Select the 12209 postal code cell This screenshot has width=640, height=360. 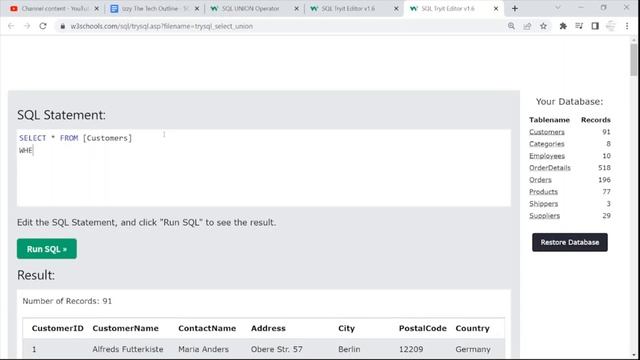click(x=411, y=349)
